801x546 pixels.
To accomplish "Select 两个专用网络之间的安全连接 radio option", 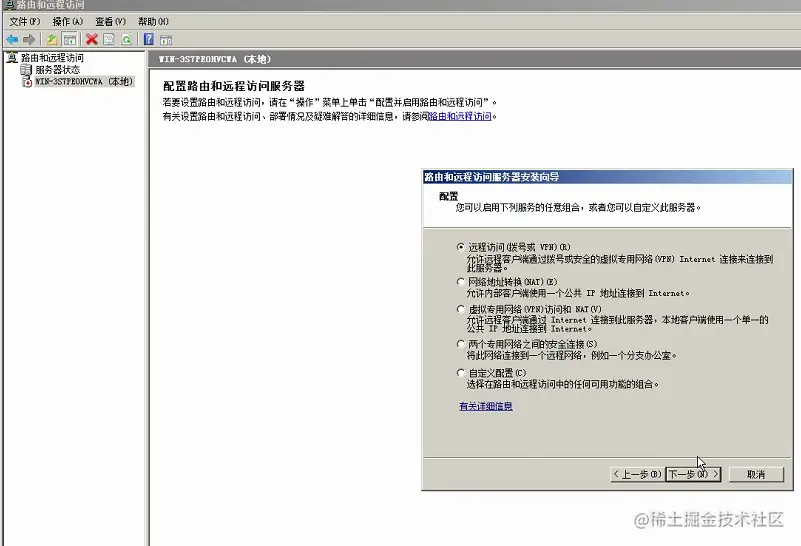I will (461, 344).
